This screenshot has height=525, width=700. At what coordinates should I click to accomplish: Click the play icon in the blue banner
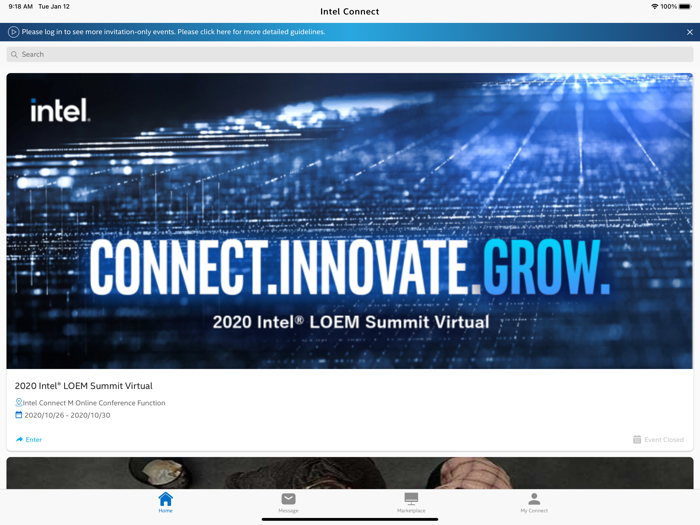tap(13, 32)
